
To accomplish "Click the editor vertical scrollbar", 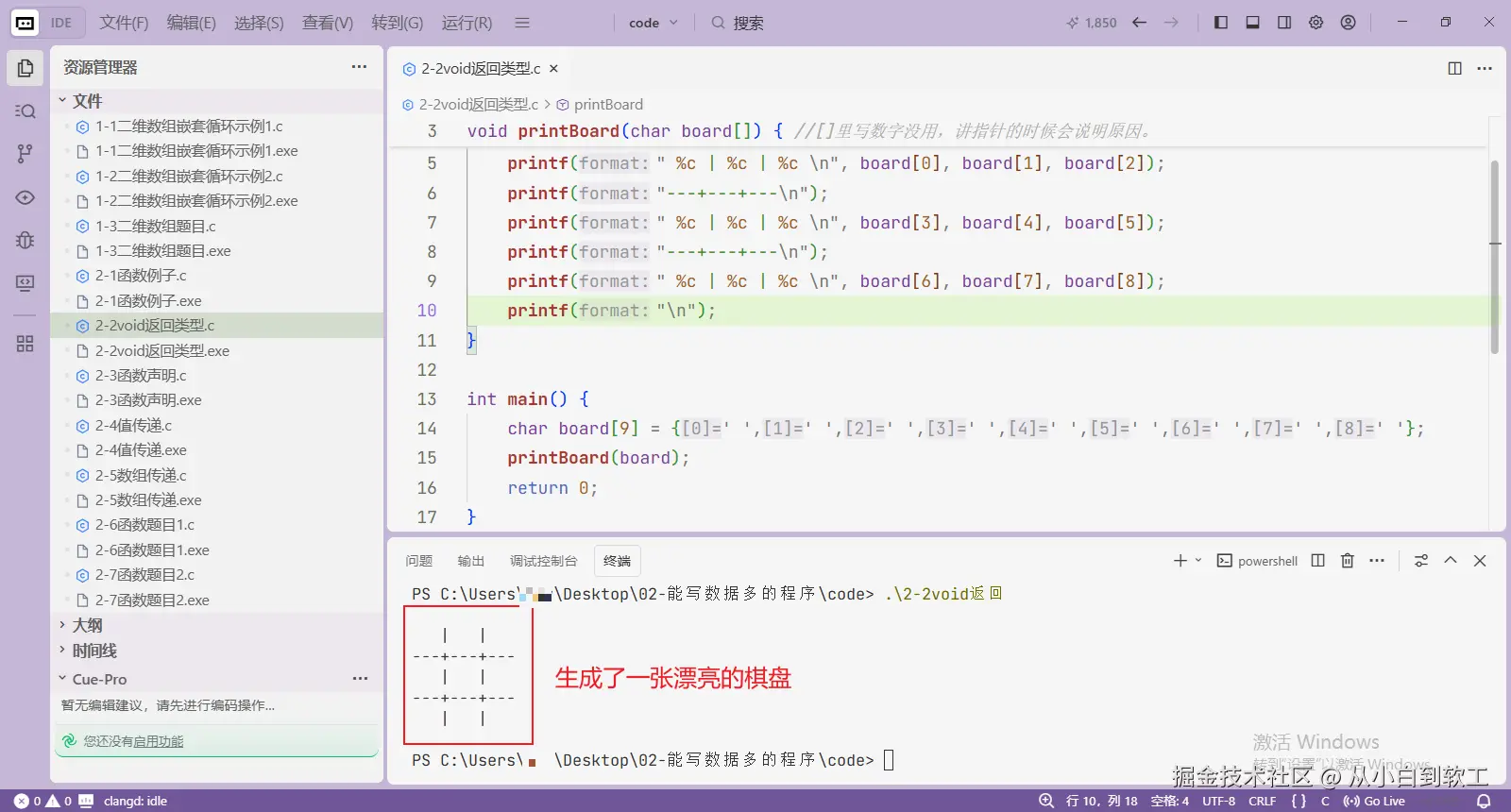I will click(x=1494, y=257).
